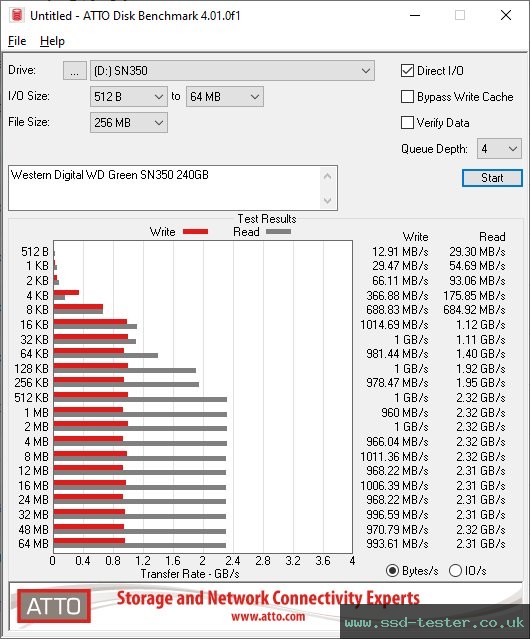
Task: Click the Test Results heading
Action: point(267,219)
